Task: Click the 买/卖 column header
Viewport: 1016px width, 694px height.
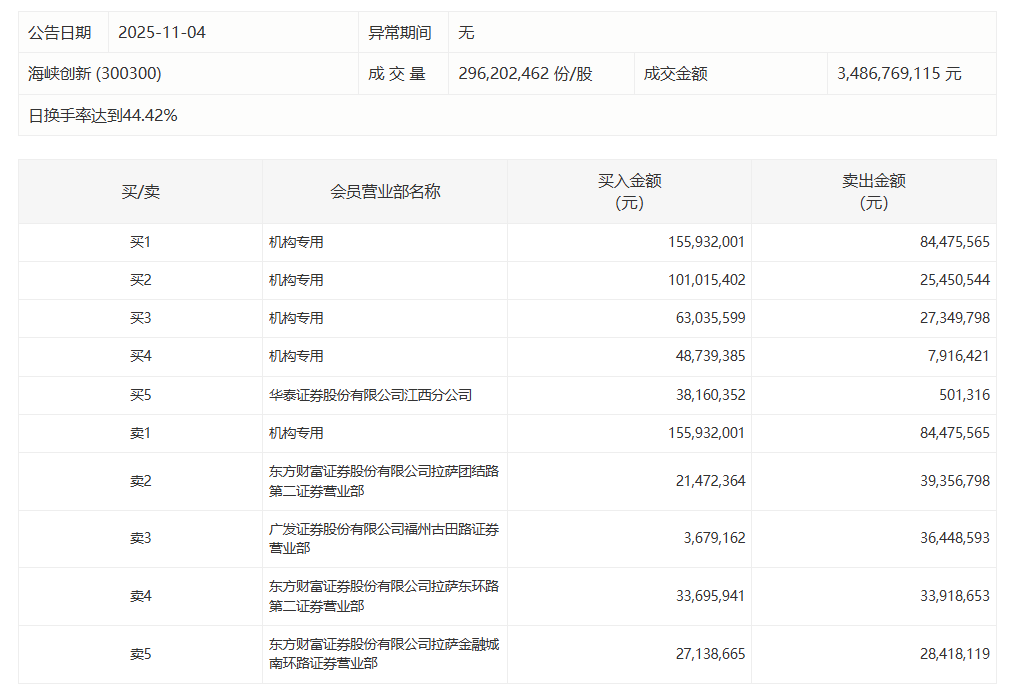Action: [140, 191]
